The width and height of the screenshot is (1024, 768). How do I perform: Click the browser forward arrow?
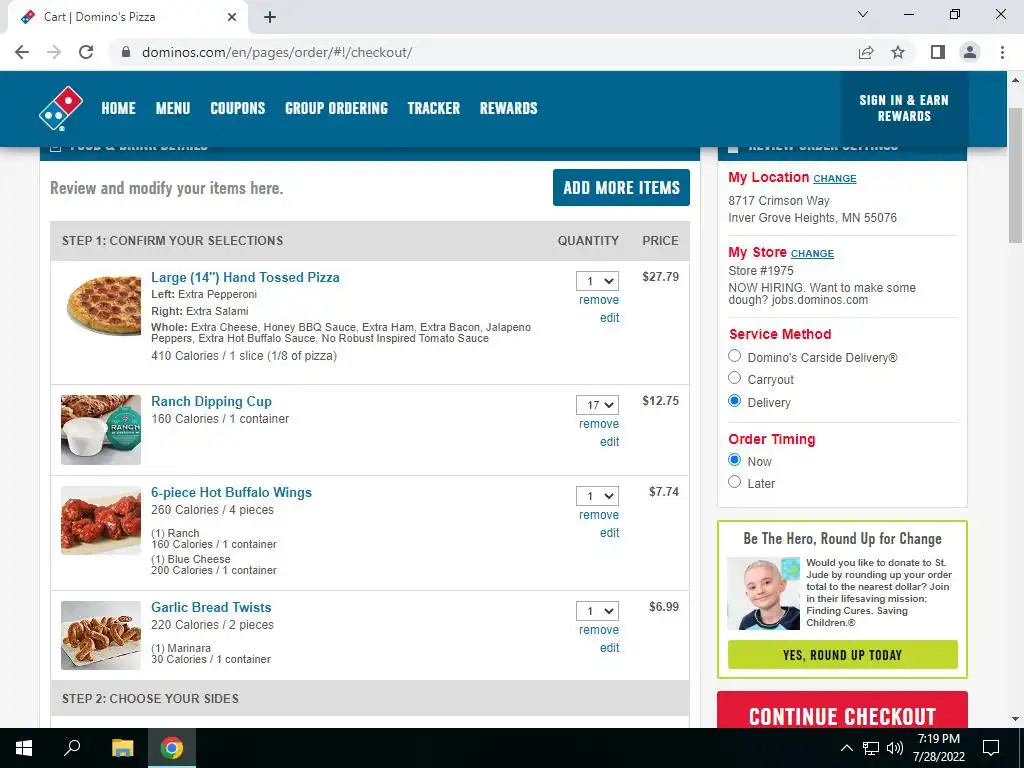[54, 52]
